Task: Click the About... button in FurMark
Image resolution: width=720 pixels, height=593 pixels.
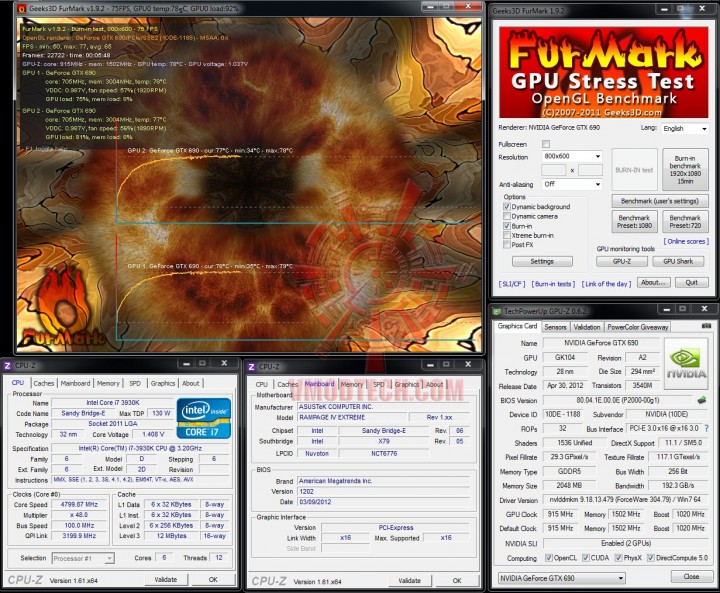Action: coord(653,282)
